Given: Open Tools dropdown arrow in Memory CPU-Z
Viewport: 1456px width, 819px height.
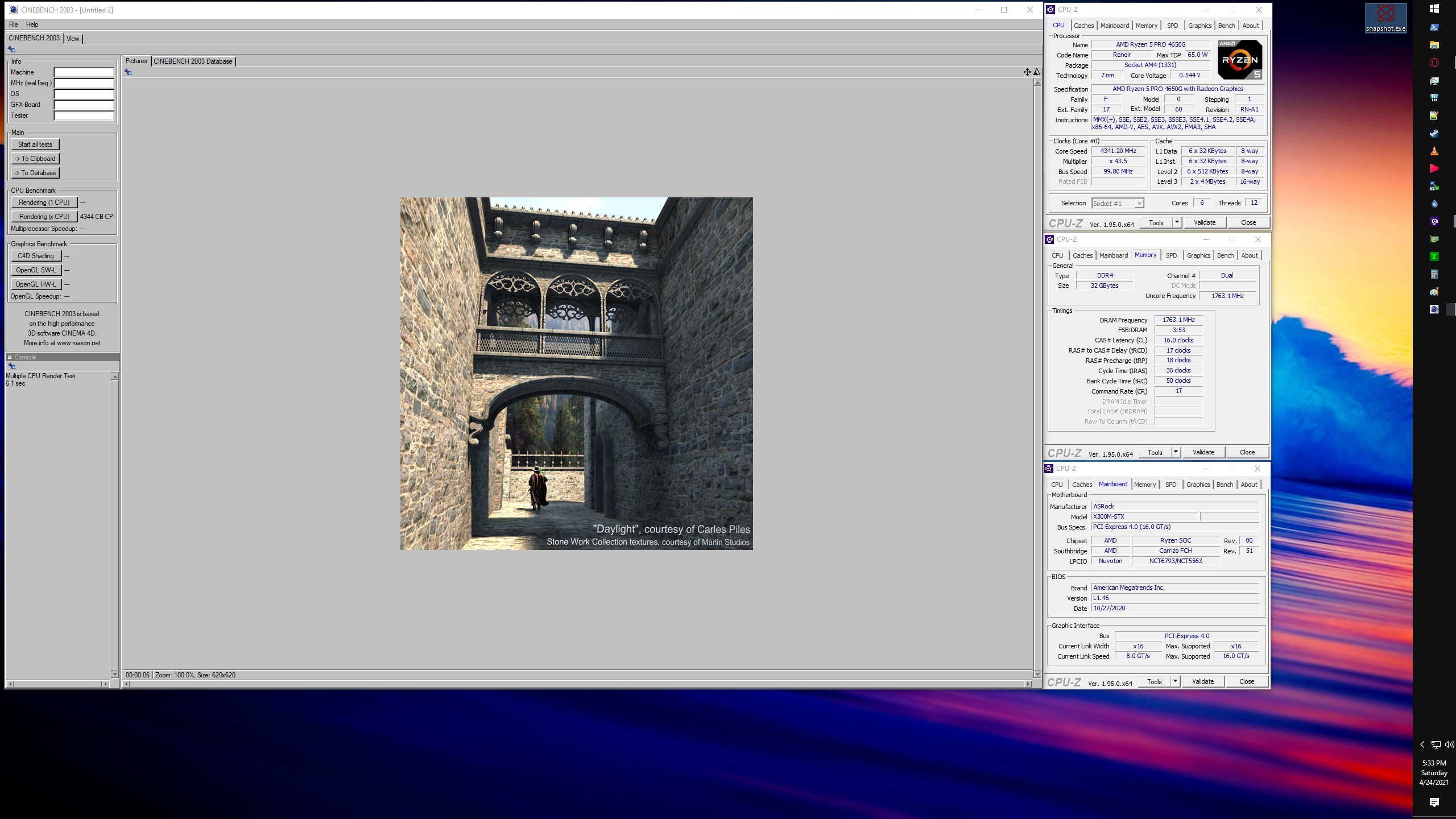Looking at the screenshot, I should 1176,452.
